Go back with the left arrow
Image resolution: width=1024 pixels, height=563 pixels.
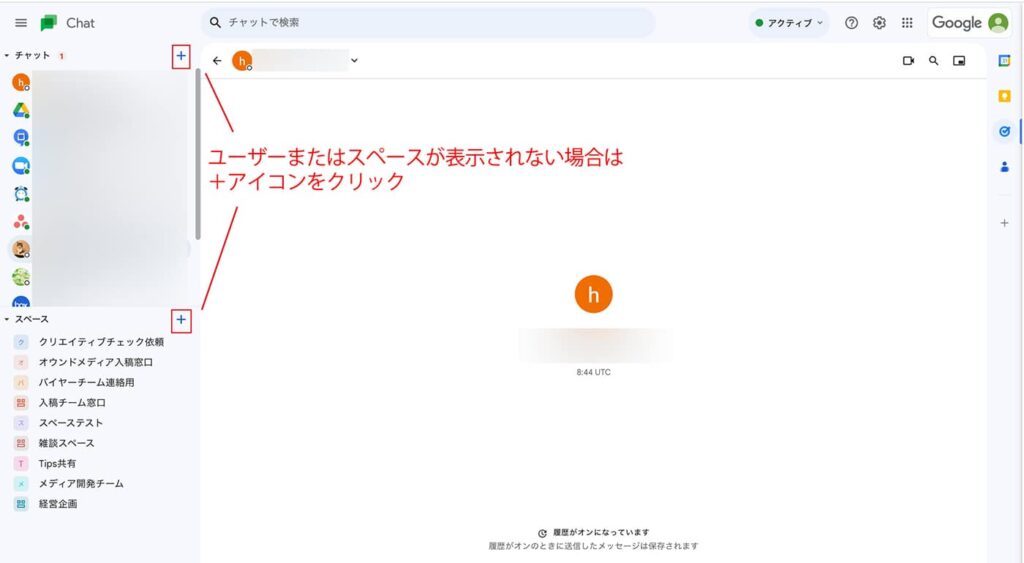point(217,61)
